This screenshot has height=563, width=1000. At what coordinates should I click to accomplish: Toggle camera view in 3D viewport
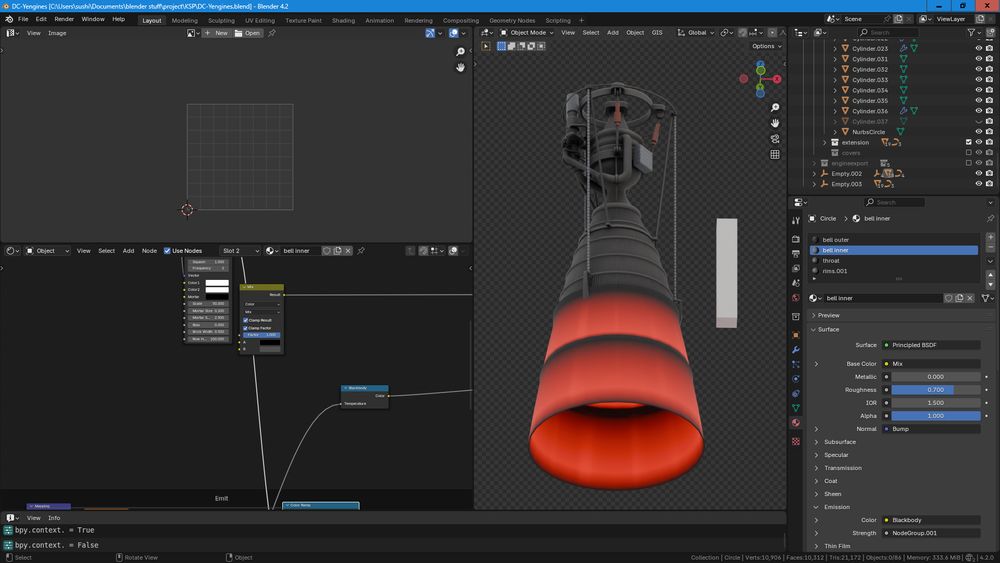(775, 139)
